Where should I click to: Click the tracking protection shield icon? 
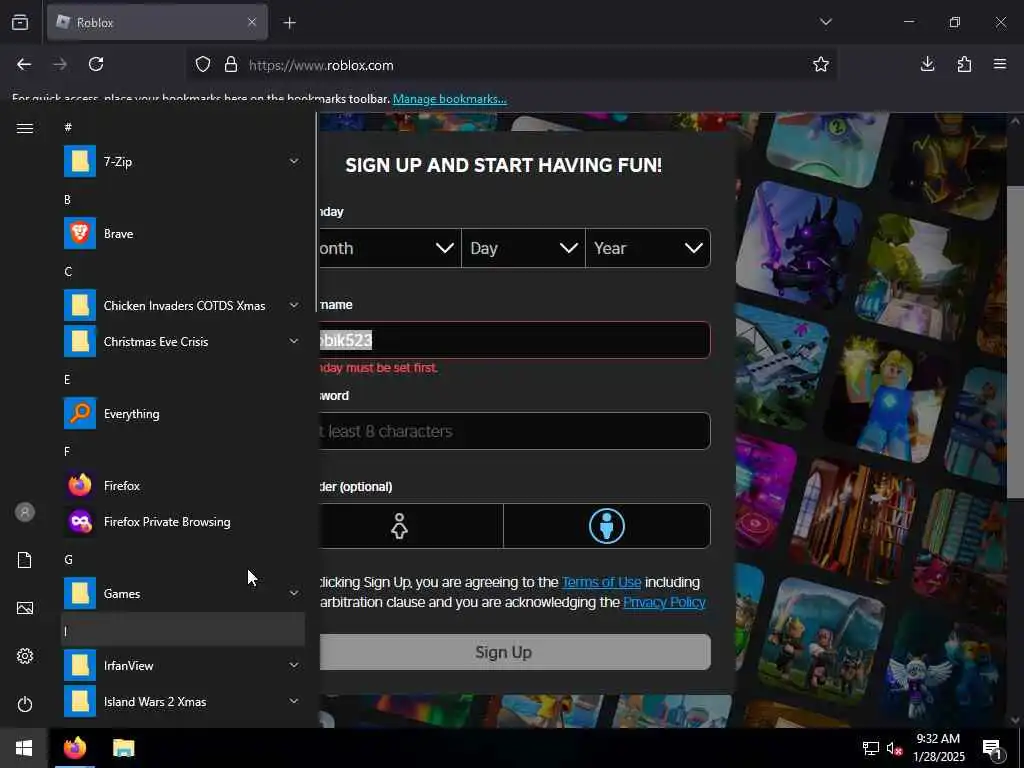click(203, 64)
